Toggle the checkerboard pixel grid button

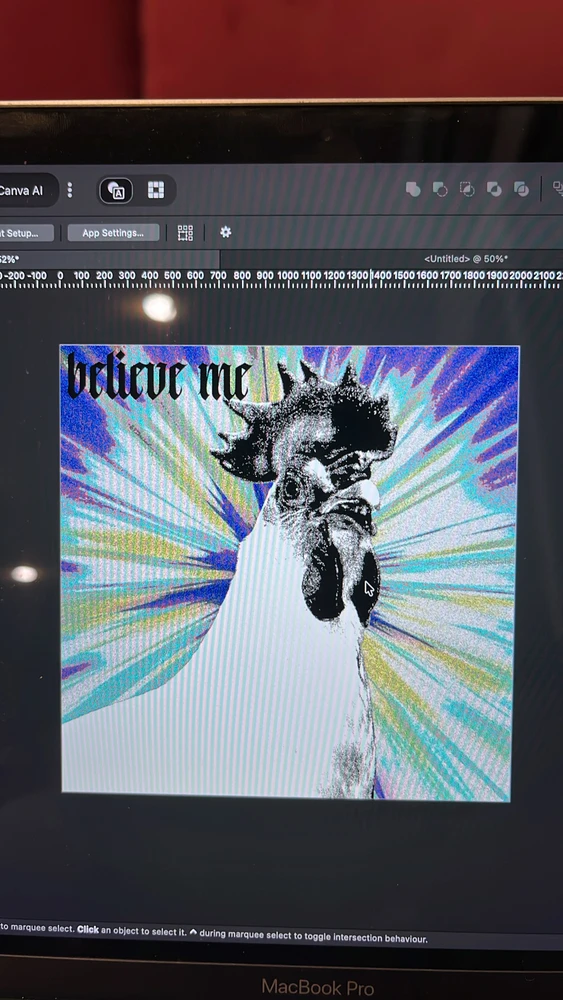pos(156,190)
